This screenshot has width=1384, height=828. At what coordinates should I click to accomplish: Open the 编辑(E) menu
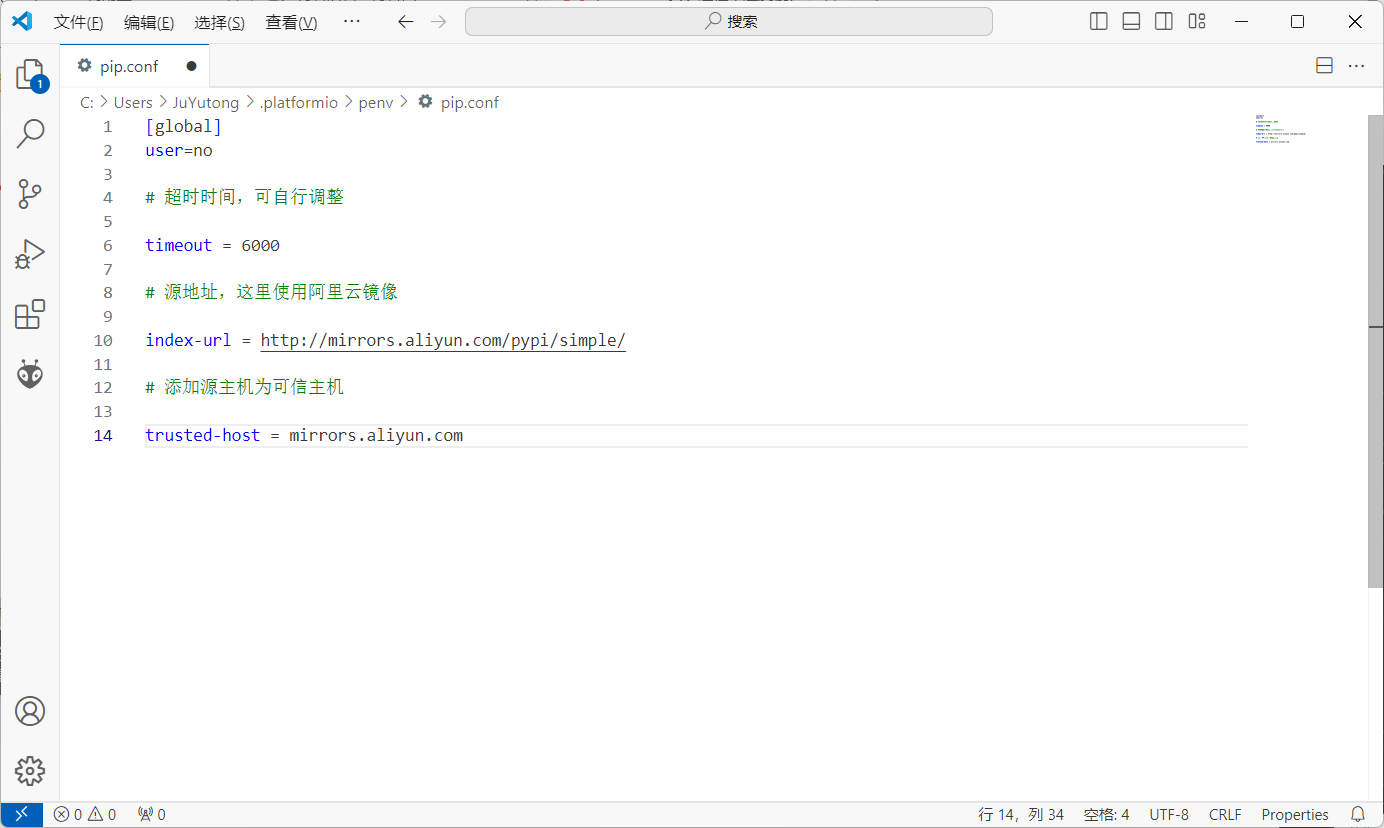coord(149,22)
